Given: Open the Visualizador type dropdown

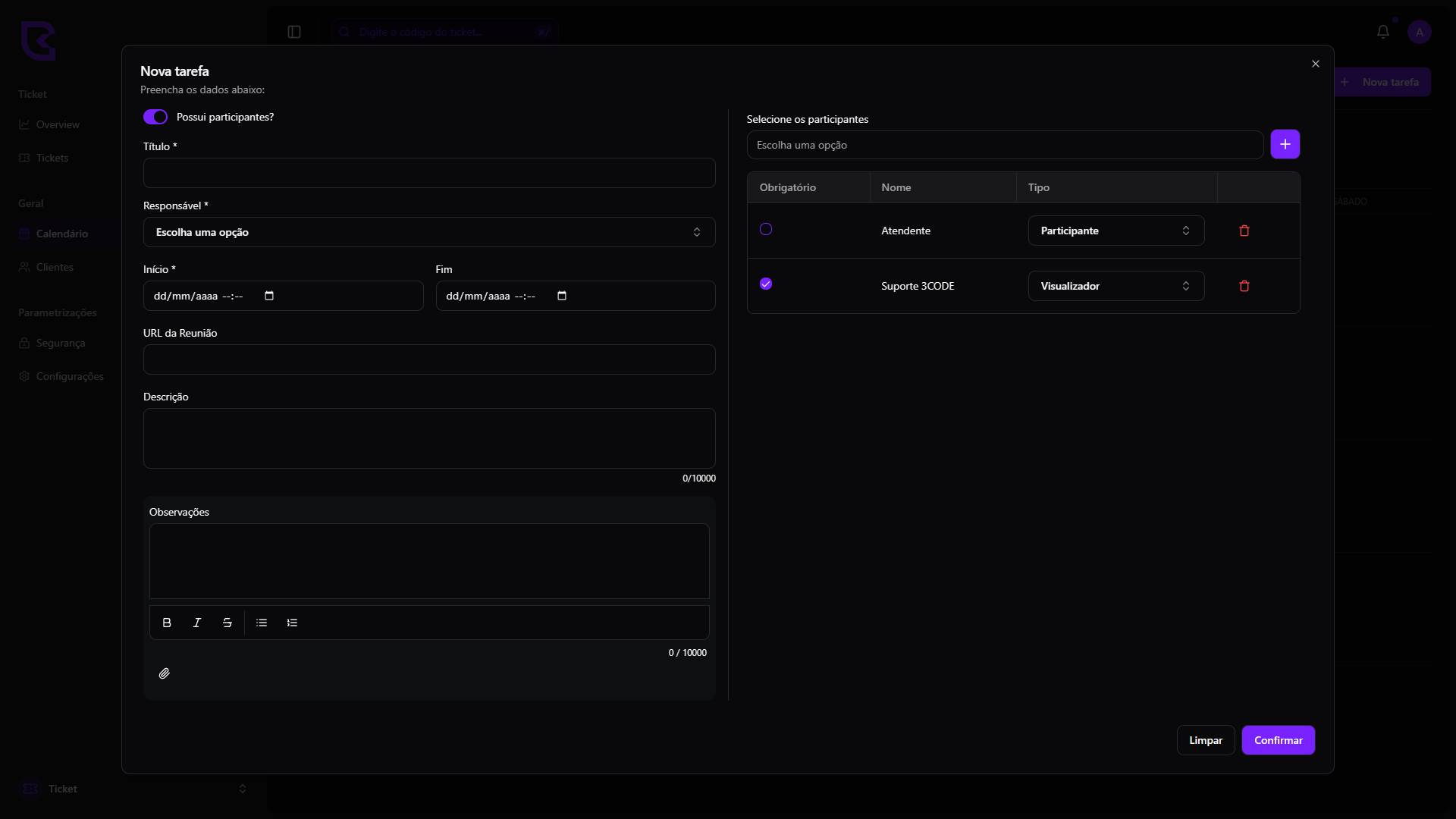Looking at the screenshot, I should coord(1116,286).
